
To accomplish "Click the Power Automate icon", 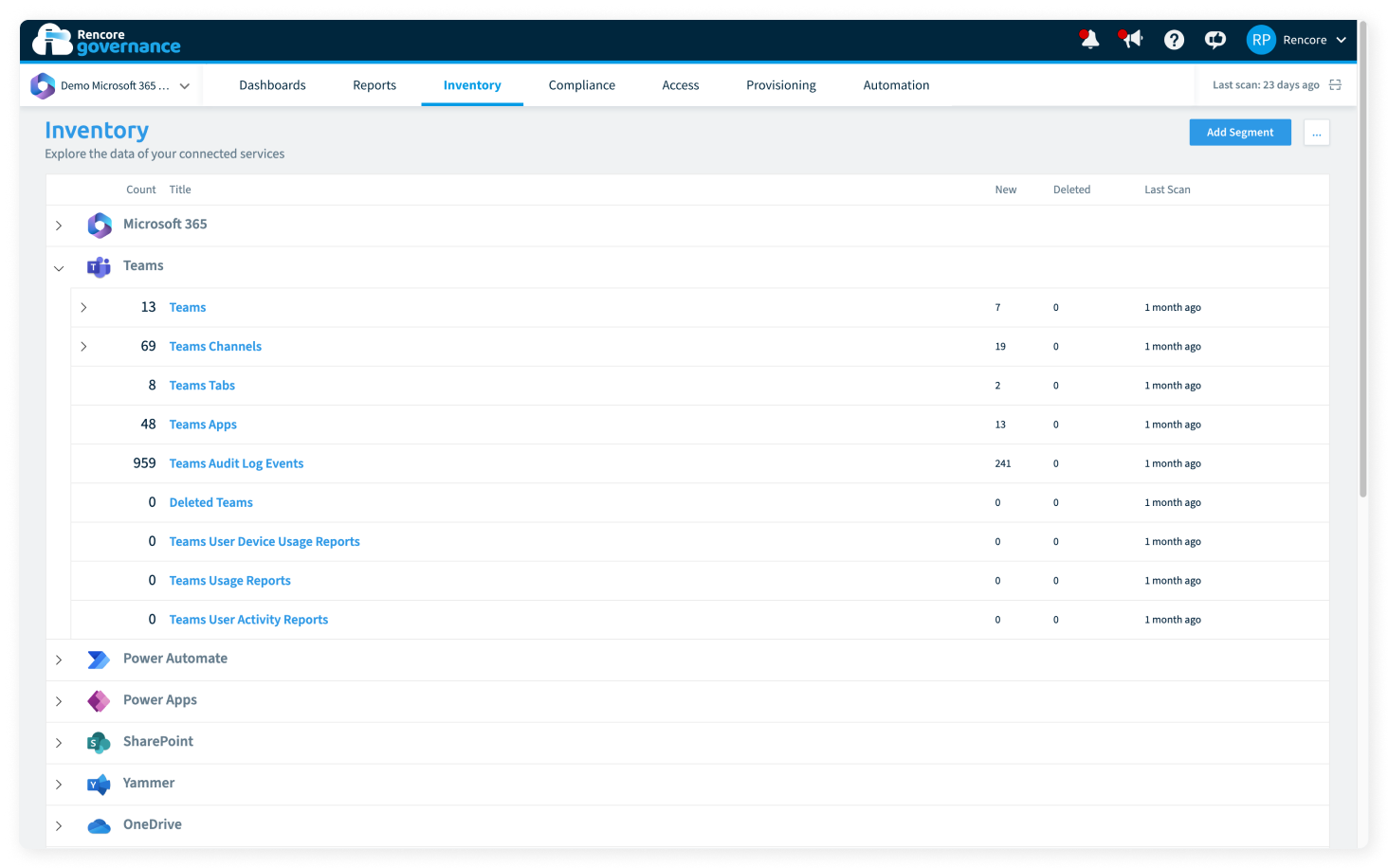I will tap(99, 660).
